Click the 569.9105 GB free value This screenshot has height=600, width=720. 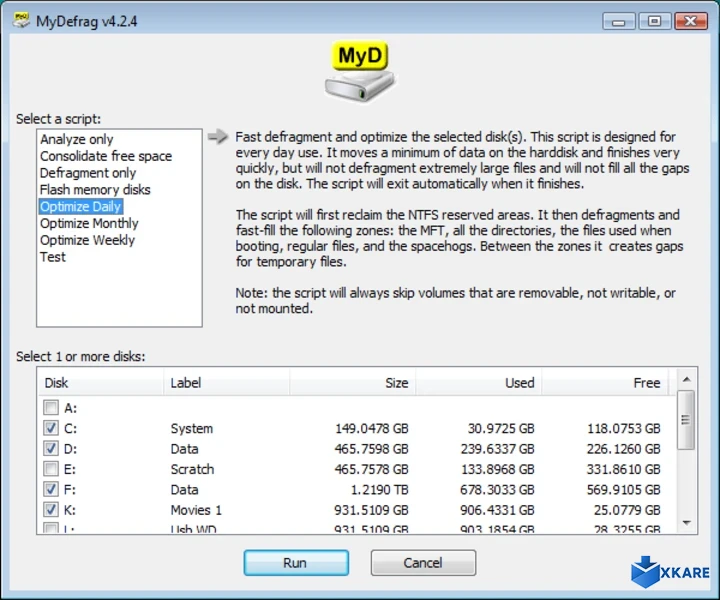(x=624, y=490)
